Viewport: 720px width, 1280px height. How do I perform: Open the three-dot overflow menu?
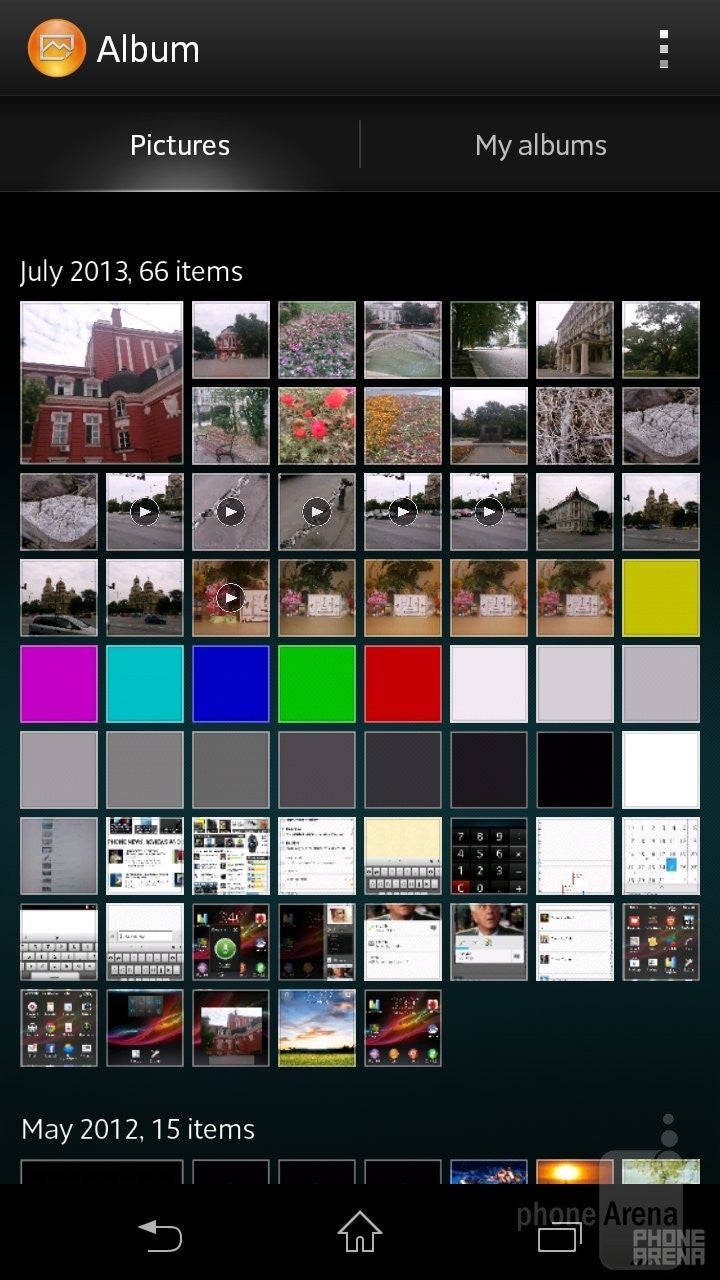[663, 48]
